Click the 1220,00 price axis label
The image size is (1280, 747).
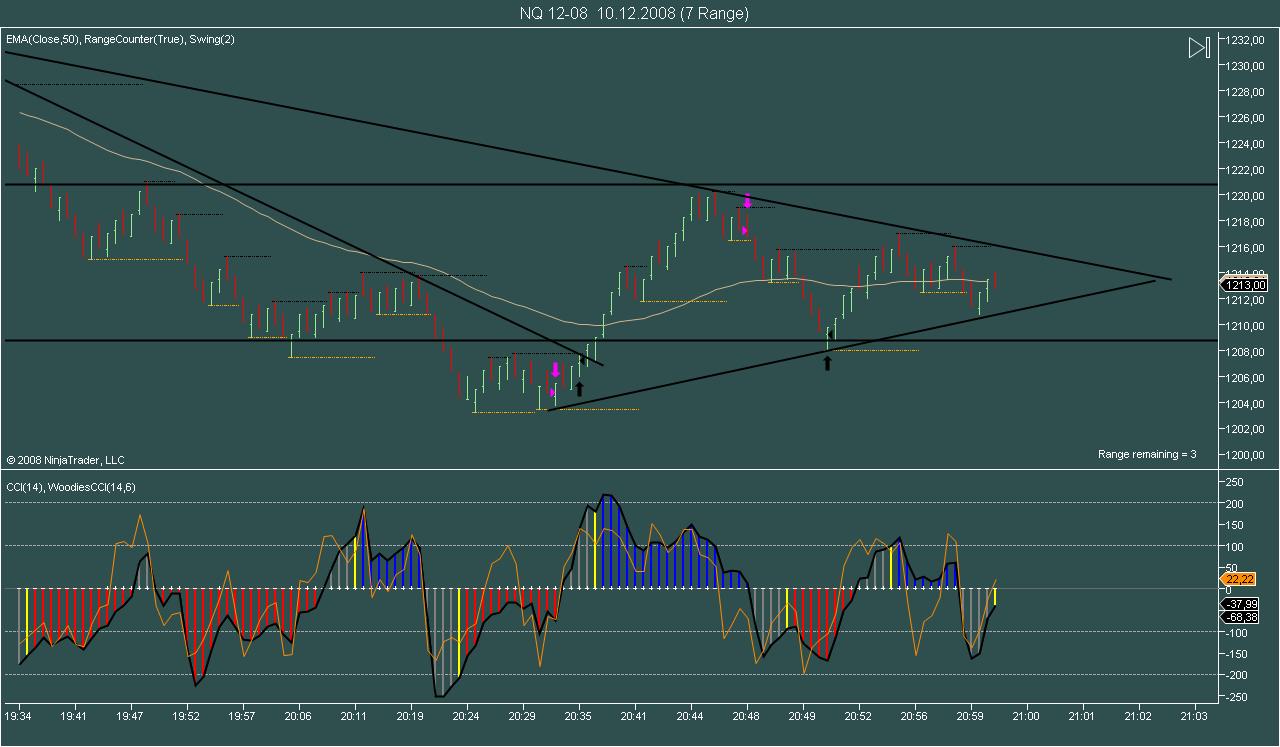point(1247,196)
